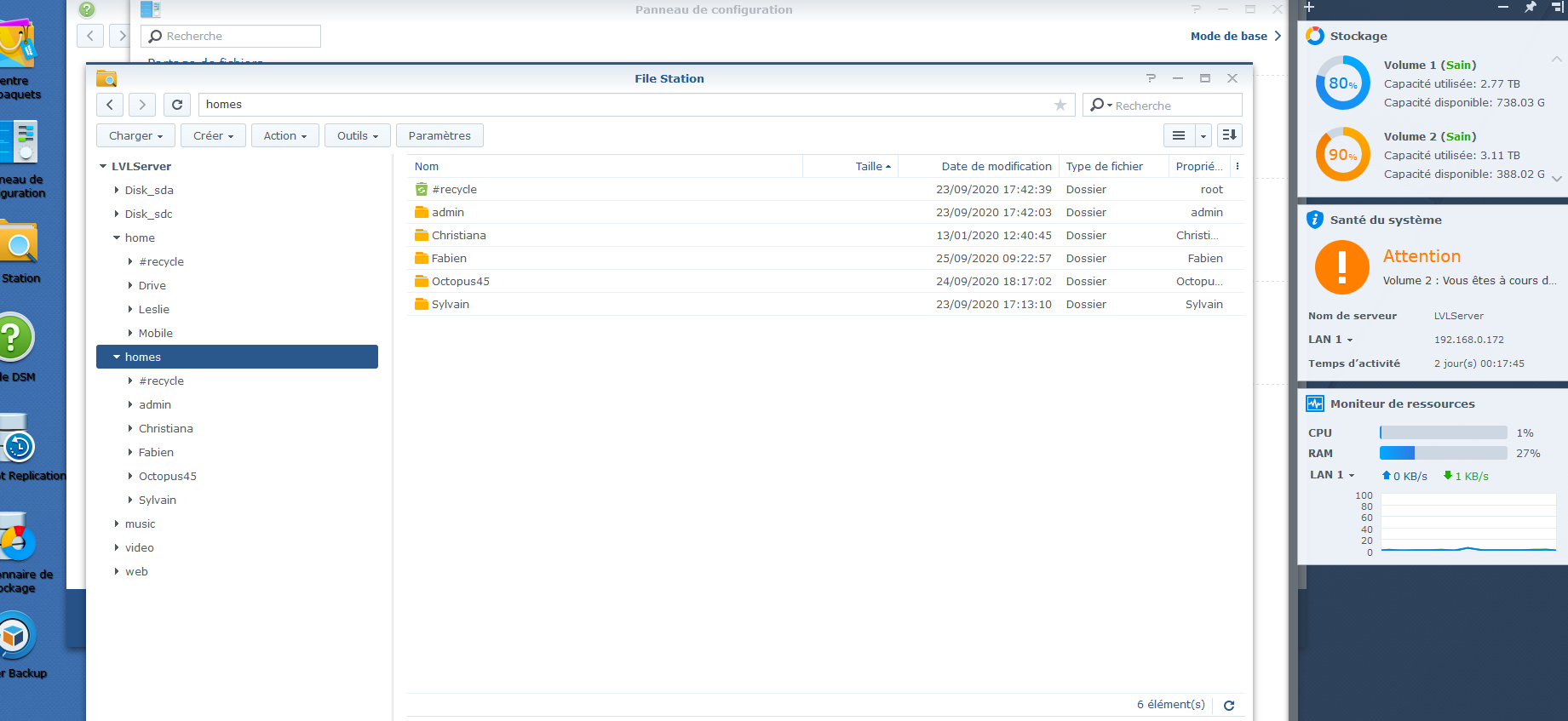The height and width of the screenshot is (721, 1568).
Task: Refresh the homes folder path
Action: tap(177, 105)
